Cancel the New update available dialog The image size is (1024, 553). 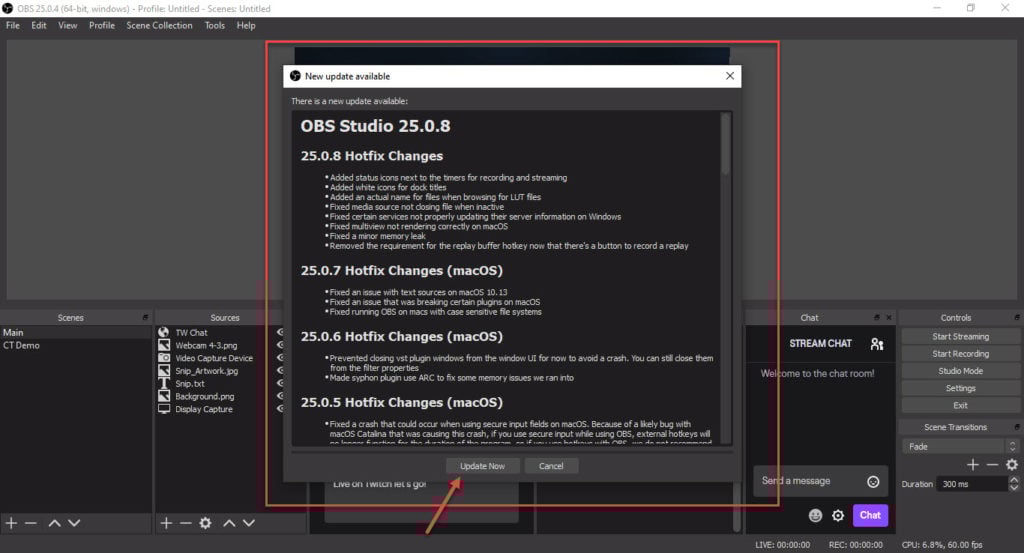tap(551, 466)
